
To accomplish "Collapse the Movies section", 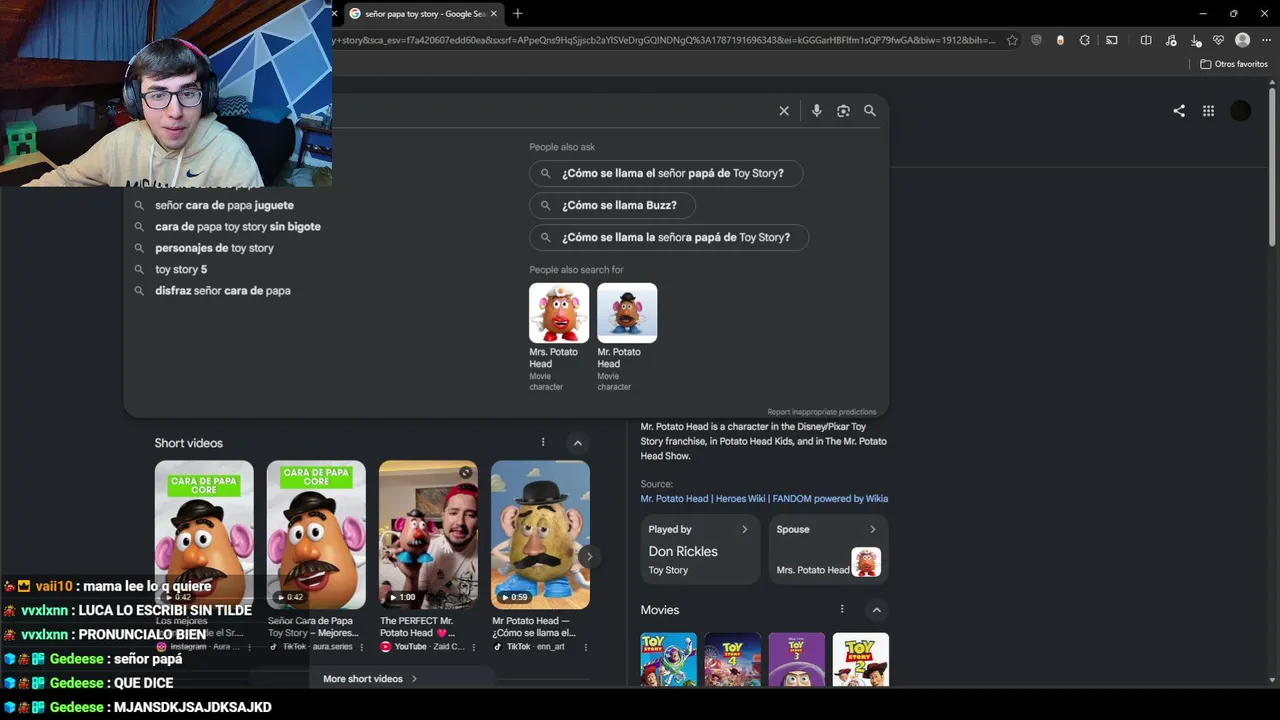I will pos(876,609).
